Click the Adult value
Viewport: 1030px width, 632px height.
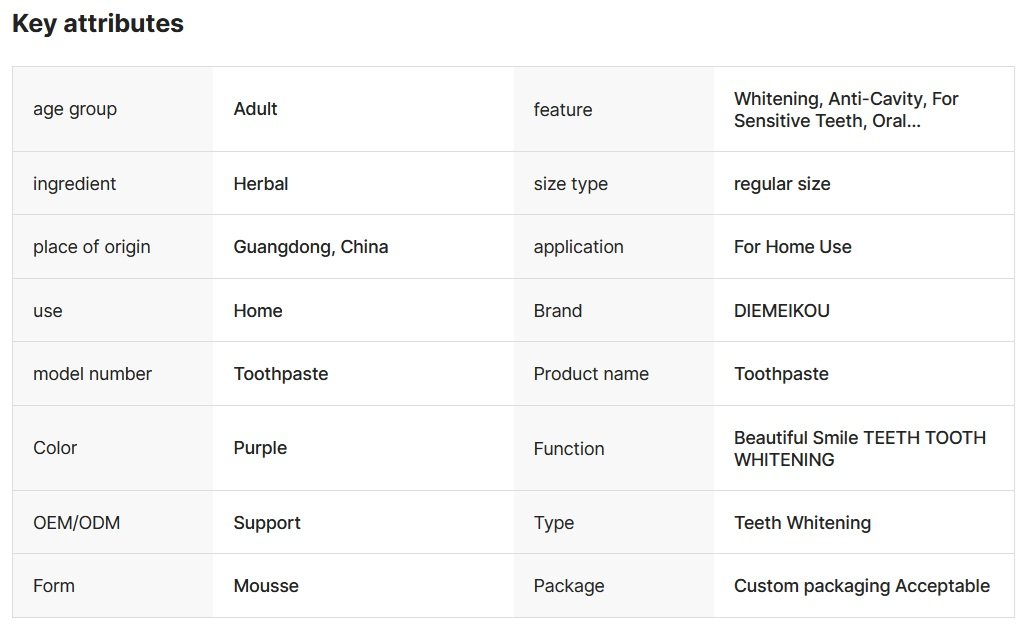click(256, 109)
